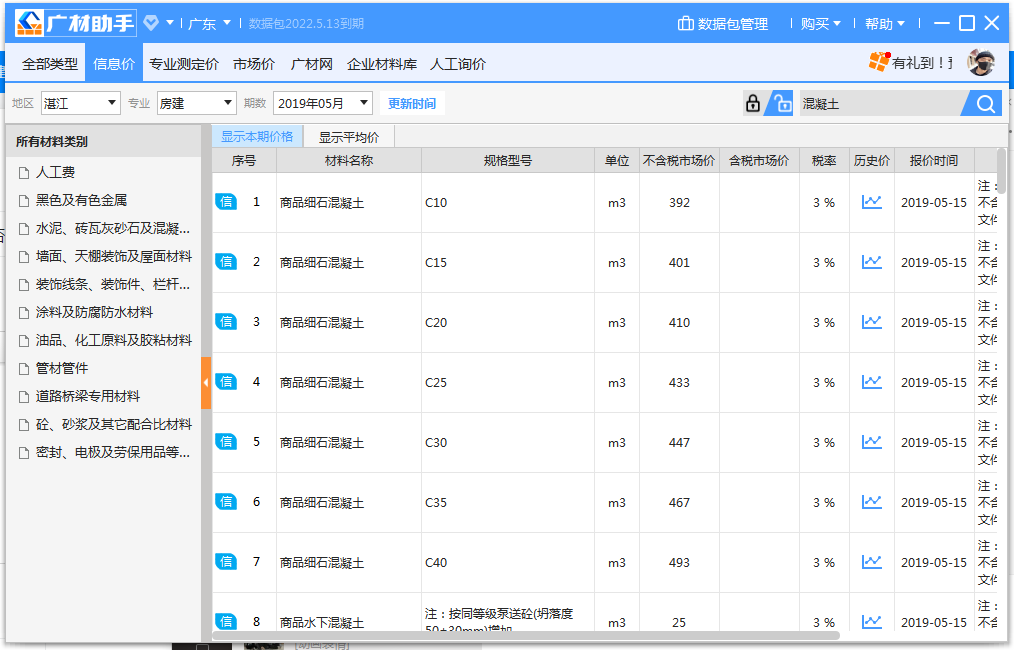This screenshot has height=650, width=1014.
Task: View price history chart for C15
Action: click(x=871, y=262)
